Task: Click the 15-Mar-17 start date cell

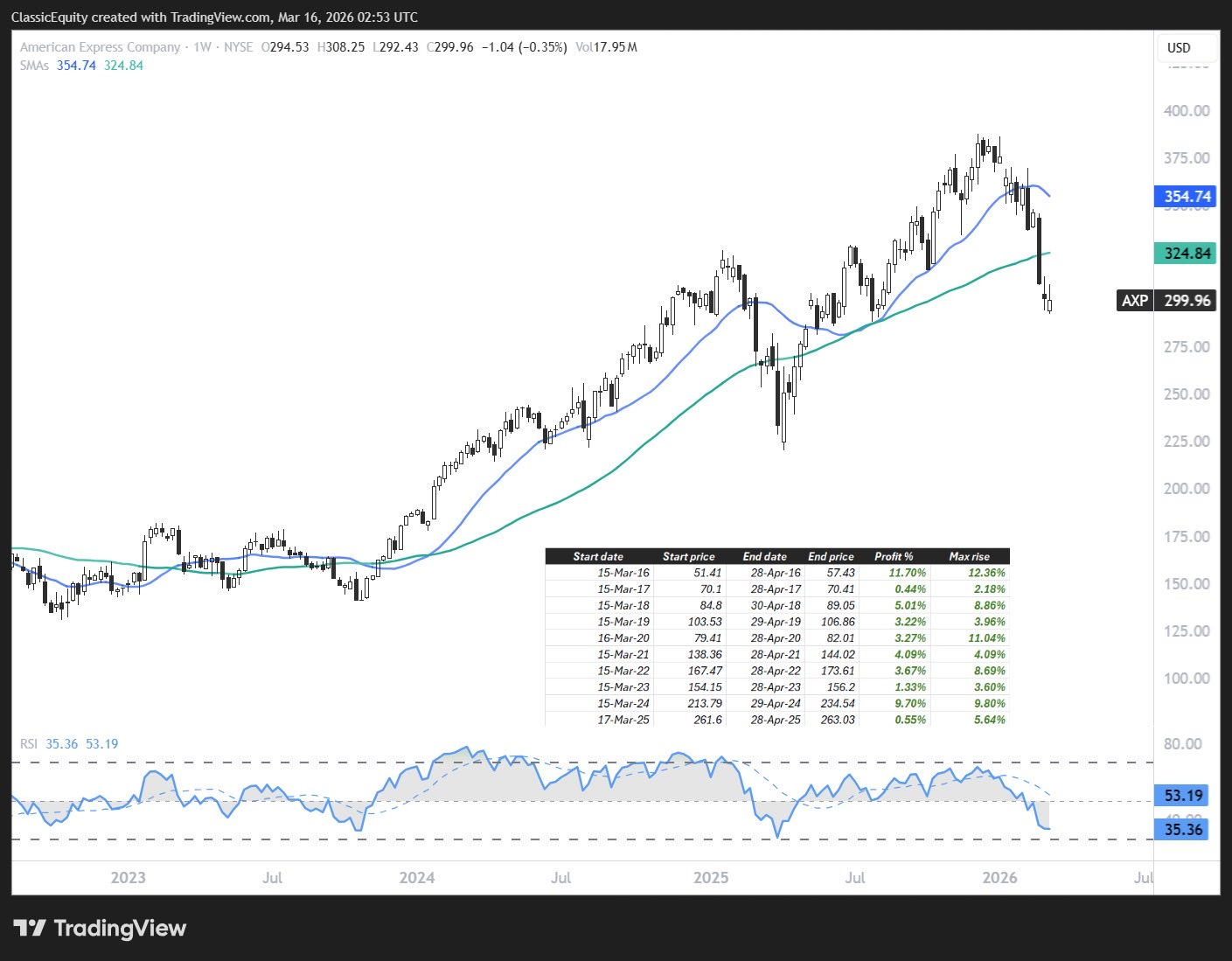Action: coord(623,589)
